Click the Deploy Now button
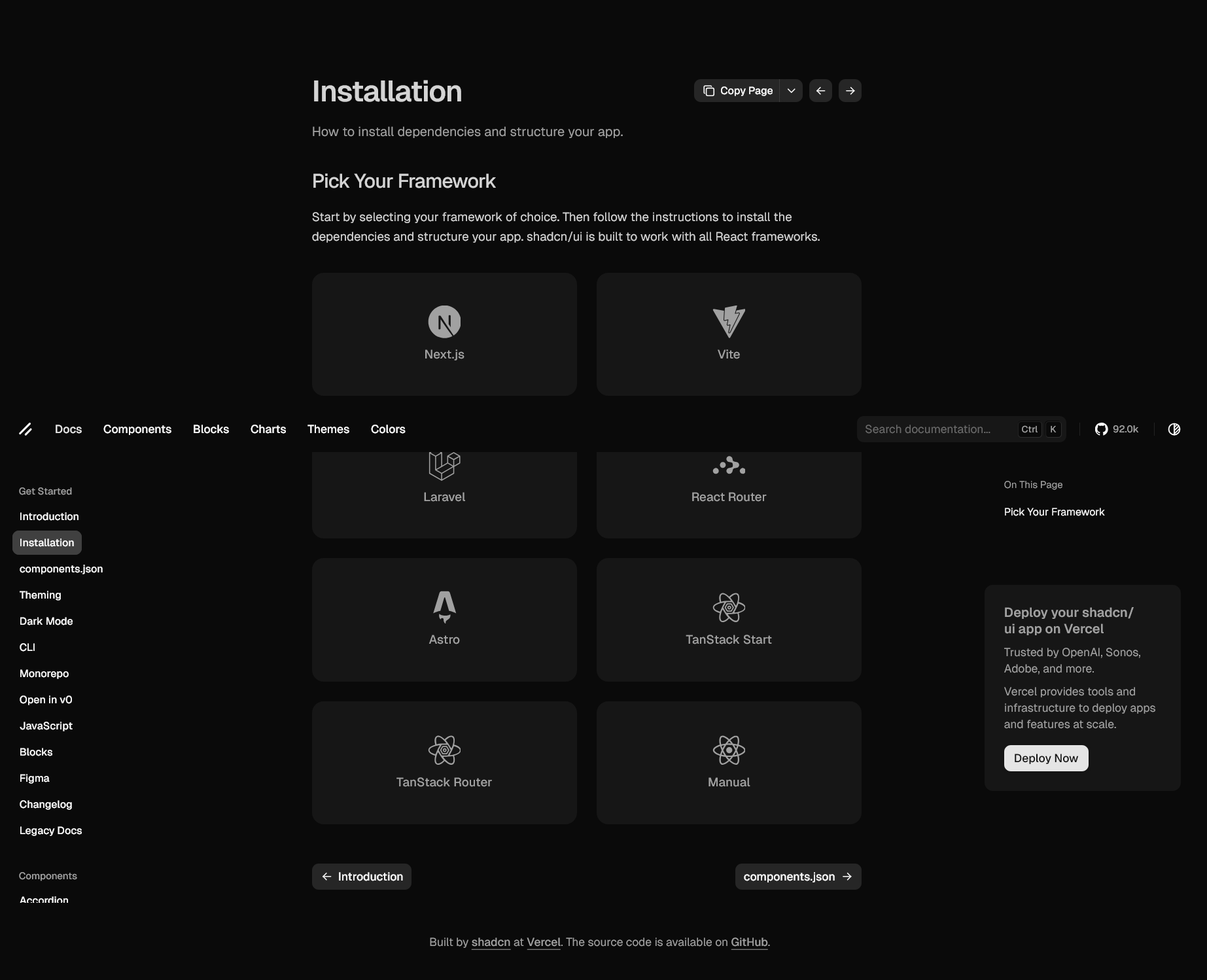1207x980 pixels. [1045, 758]
